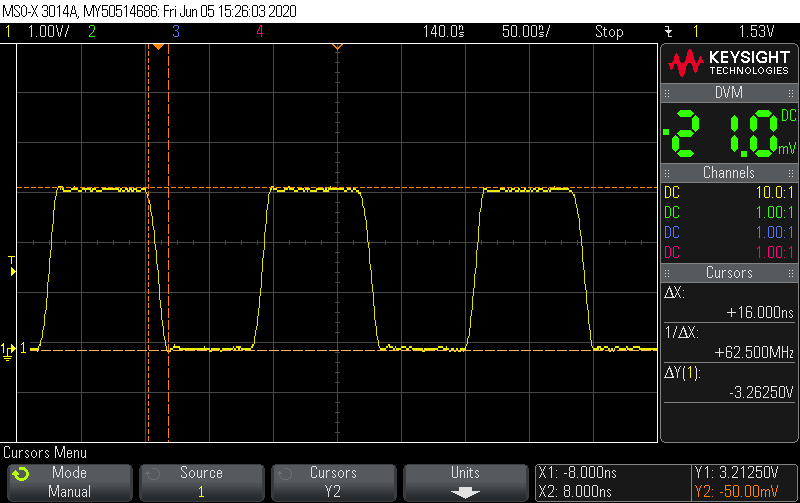
Task: Click the Stop run status
Action: pyautogui.click(x=609, y=32)
